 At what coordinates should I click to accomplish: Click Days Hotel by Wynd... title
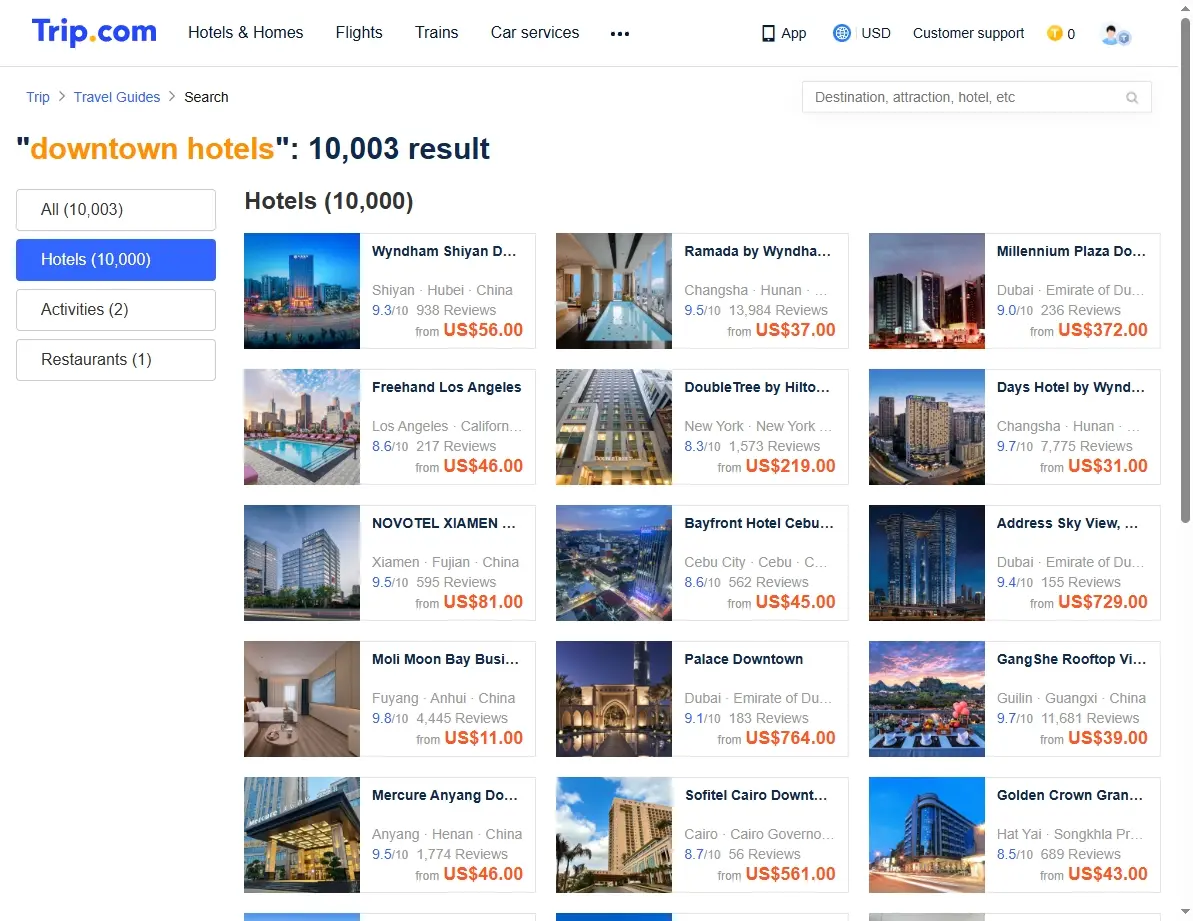[x=1071, y=388]
